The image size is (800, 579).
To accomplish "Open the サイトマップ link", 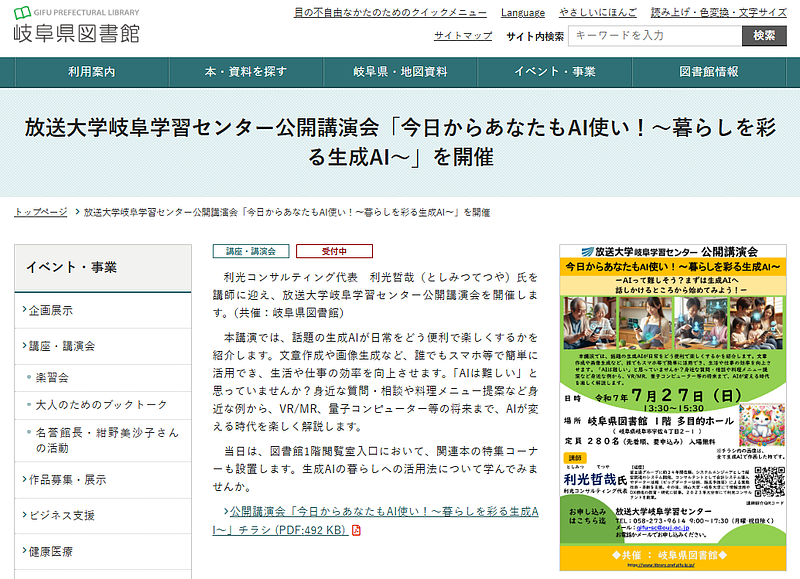I will point(463,35).
